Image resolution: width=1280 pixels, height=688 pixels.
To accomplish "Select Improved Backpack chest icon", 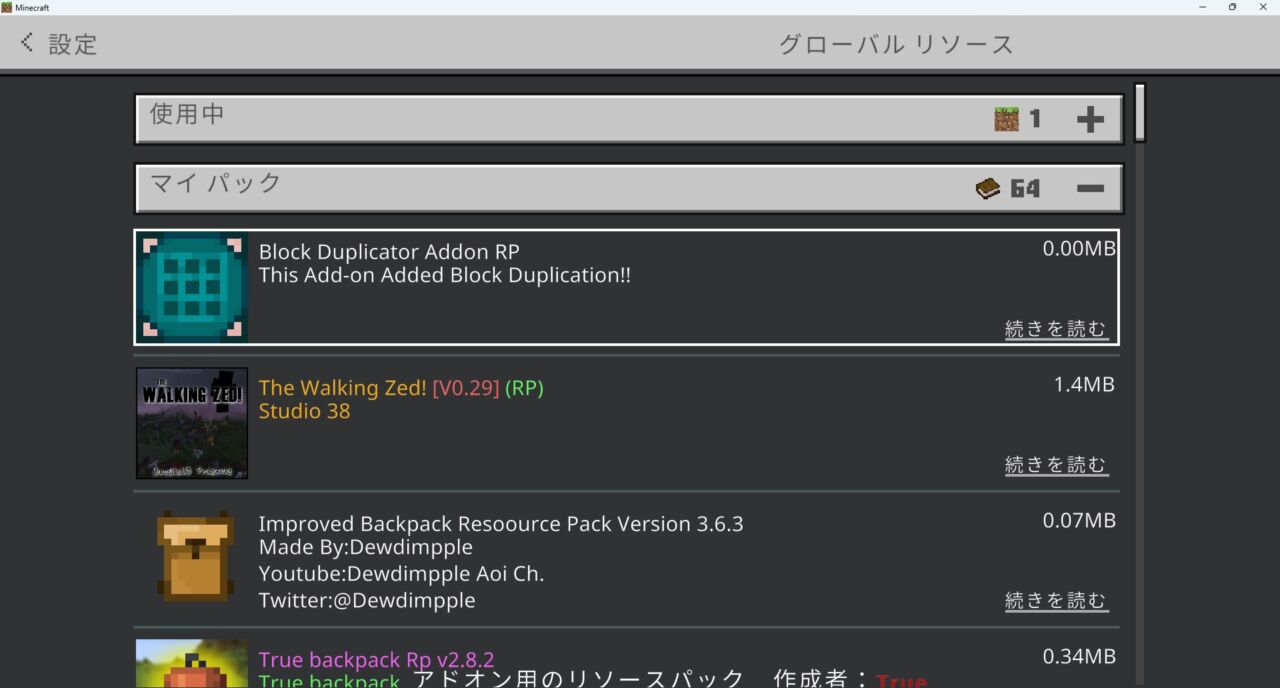I will pyautogui.click(x=195, y=557).
